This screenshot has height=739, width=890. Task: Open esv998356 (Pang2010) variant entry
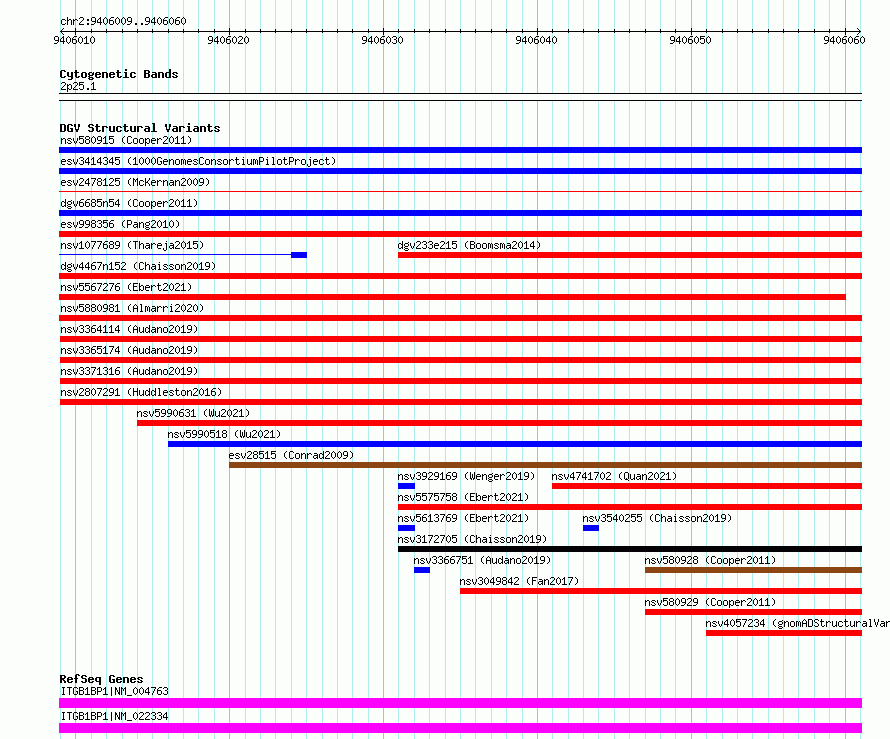click(120, 224)
